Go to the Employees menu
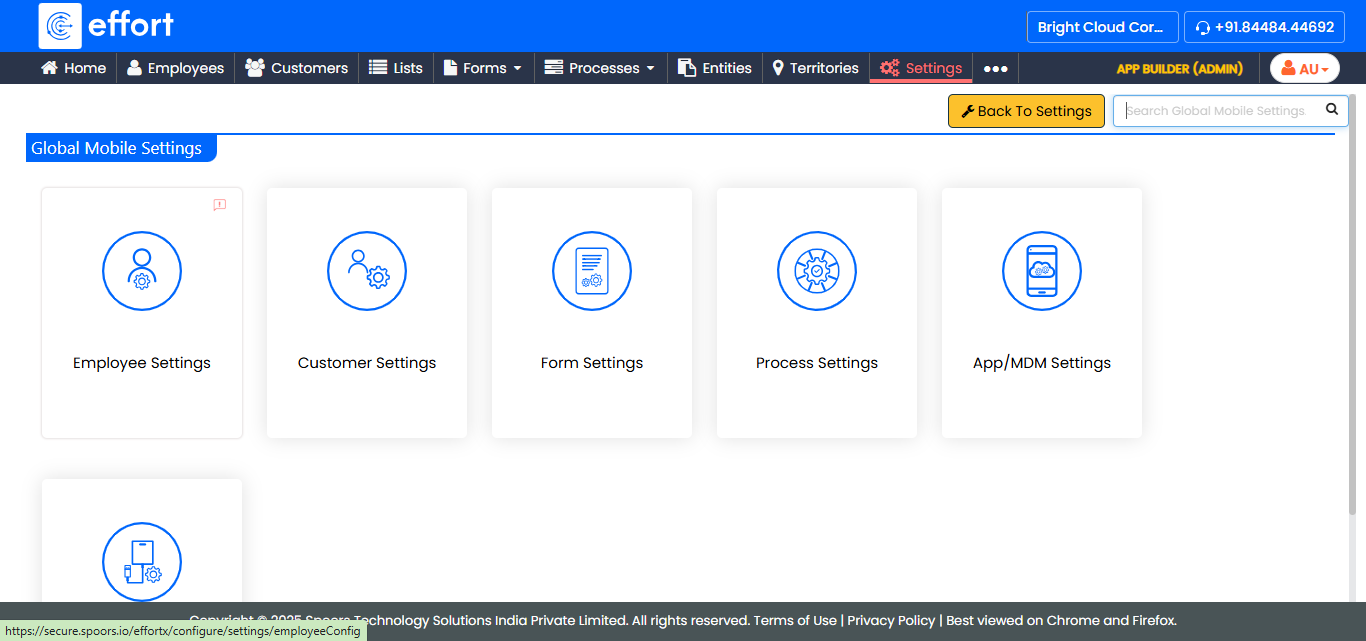Screen dimensions: 1366x641 pyautogui.click(x=175, y=68)
